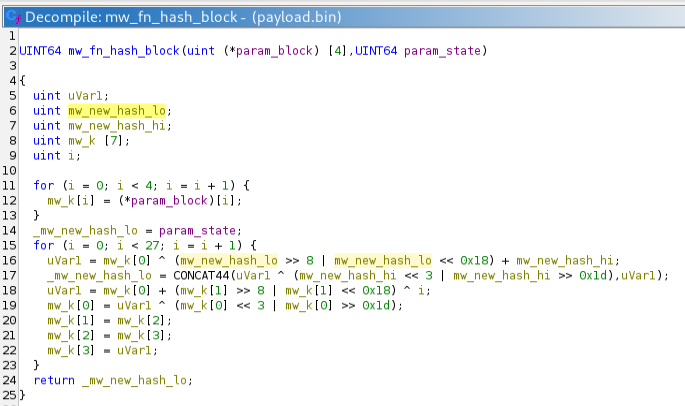Click mw_k in the array declaration on line 8
Screen dimensions: 685x406
[82, 140]
